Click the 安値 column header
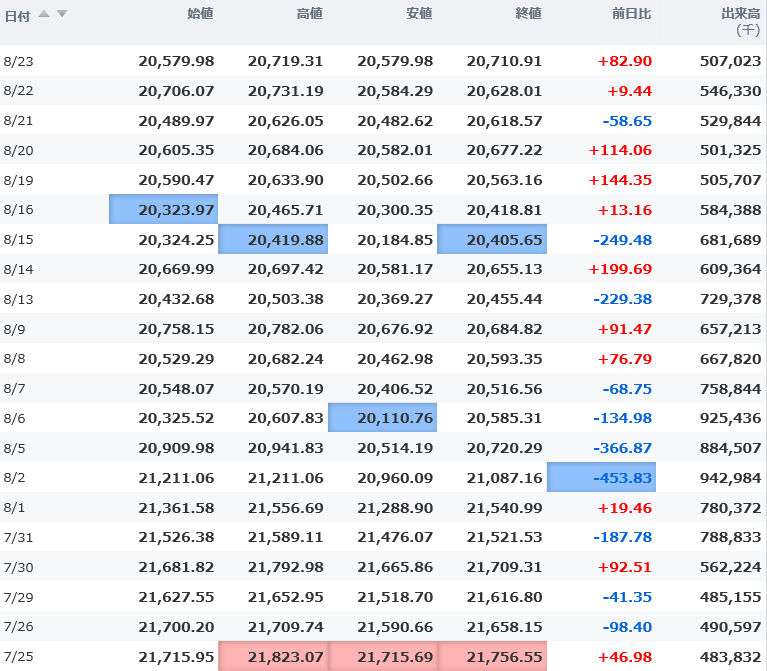The width and height of the screenshot is (767, 671). click(x=419, y=14)
